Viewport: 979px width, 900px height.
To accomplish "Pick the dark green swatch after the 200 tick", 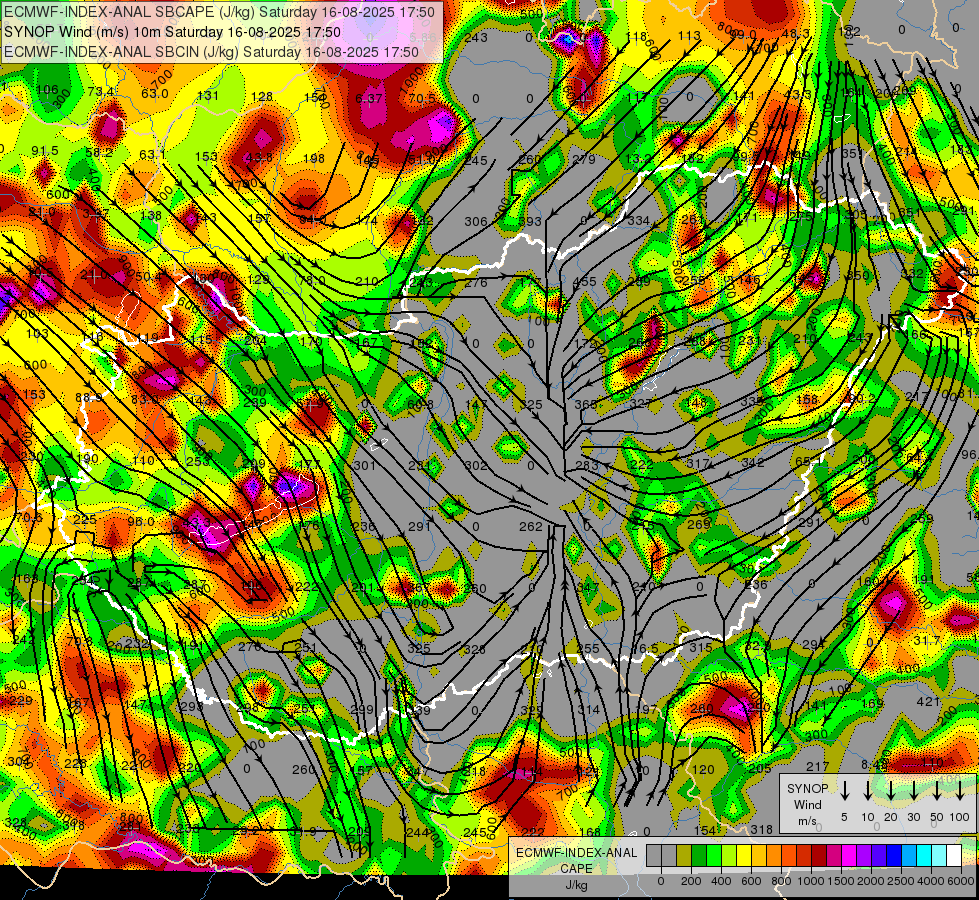I will click(699, 855).
